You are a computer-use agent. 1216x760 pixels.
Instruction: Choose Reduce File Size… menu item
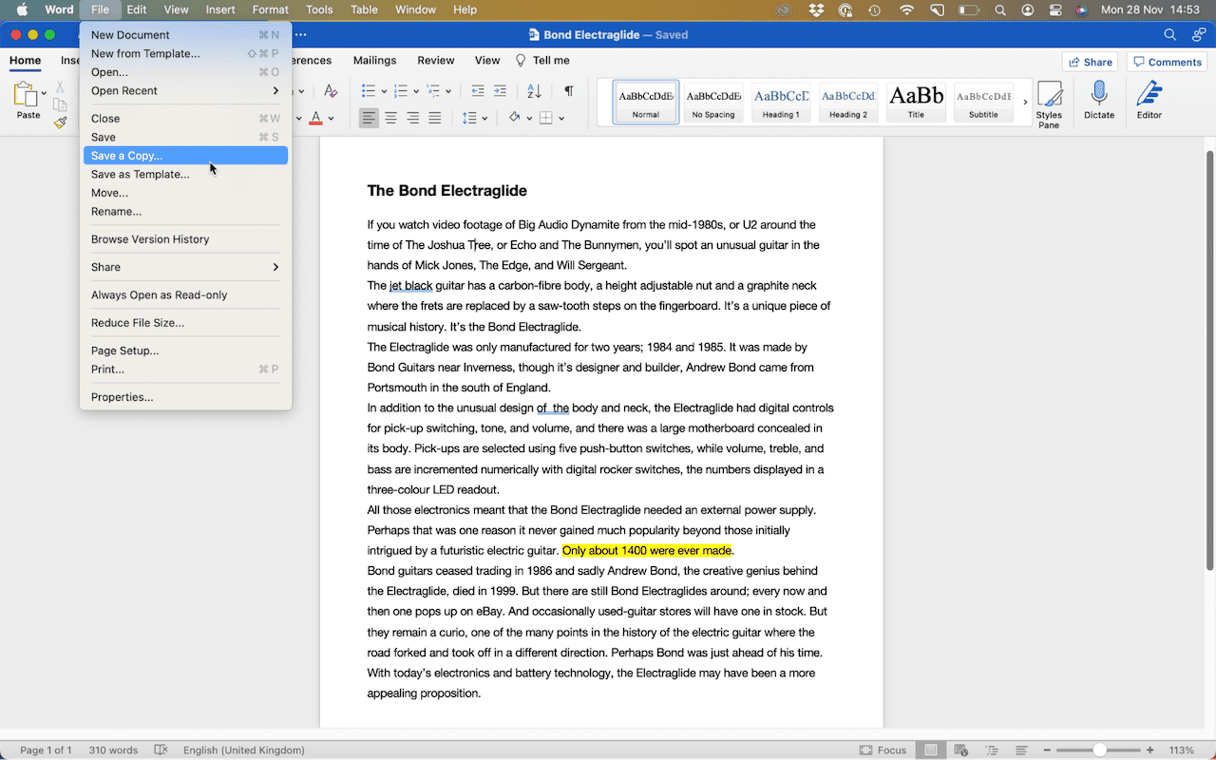[x=185, y=323]
